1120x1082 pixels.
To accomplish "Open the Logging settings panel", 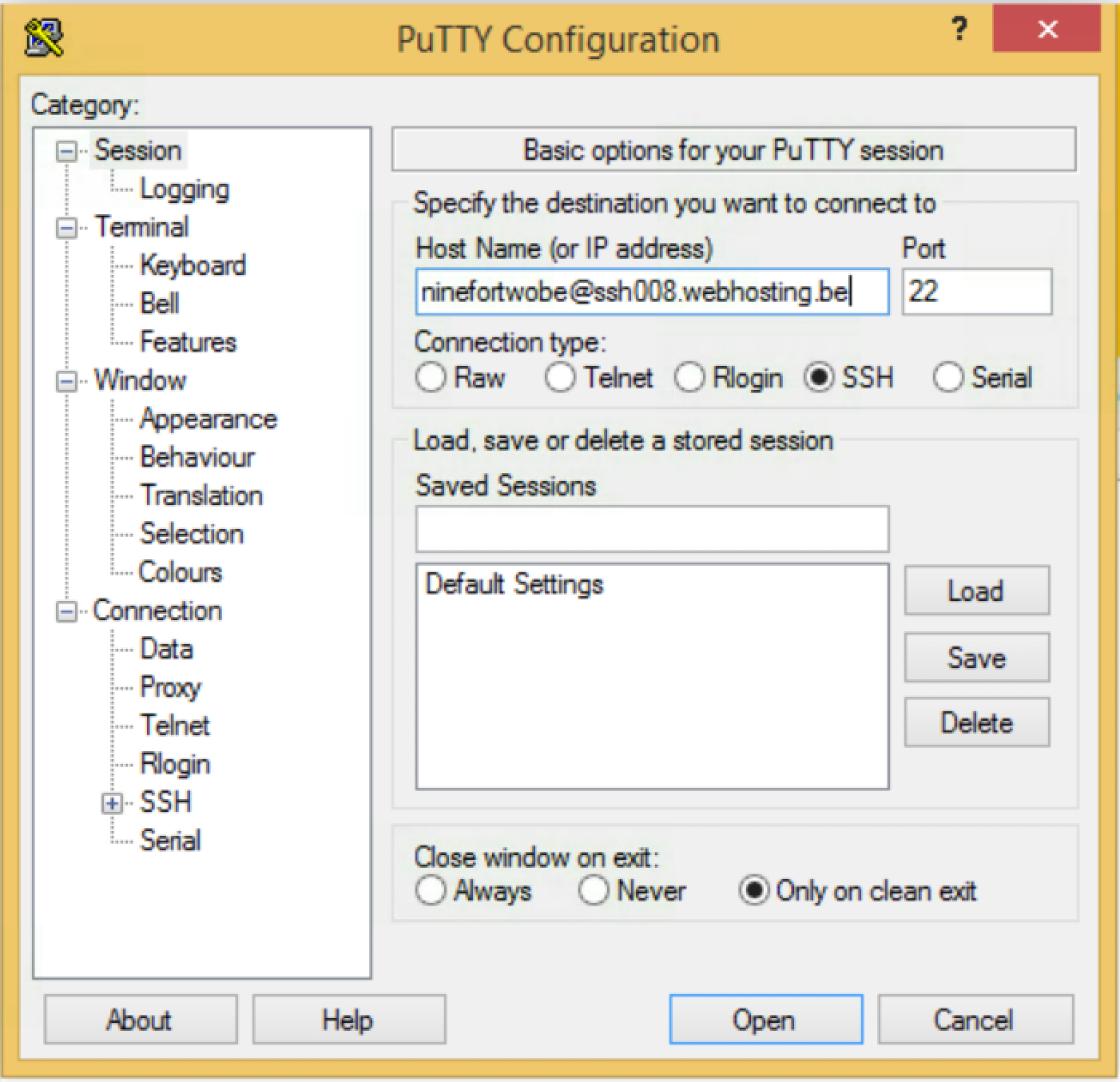I will point(185,189).
